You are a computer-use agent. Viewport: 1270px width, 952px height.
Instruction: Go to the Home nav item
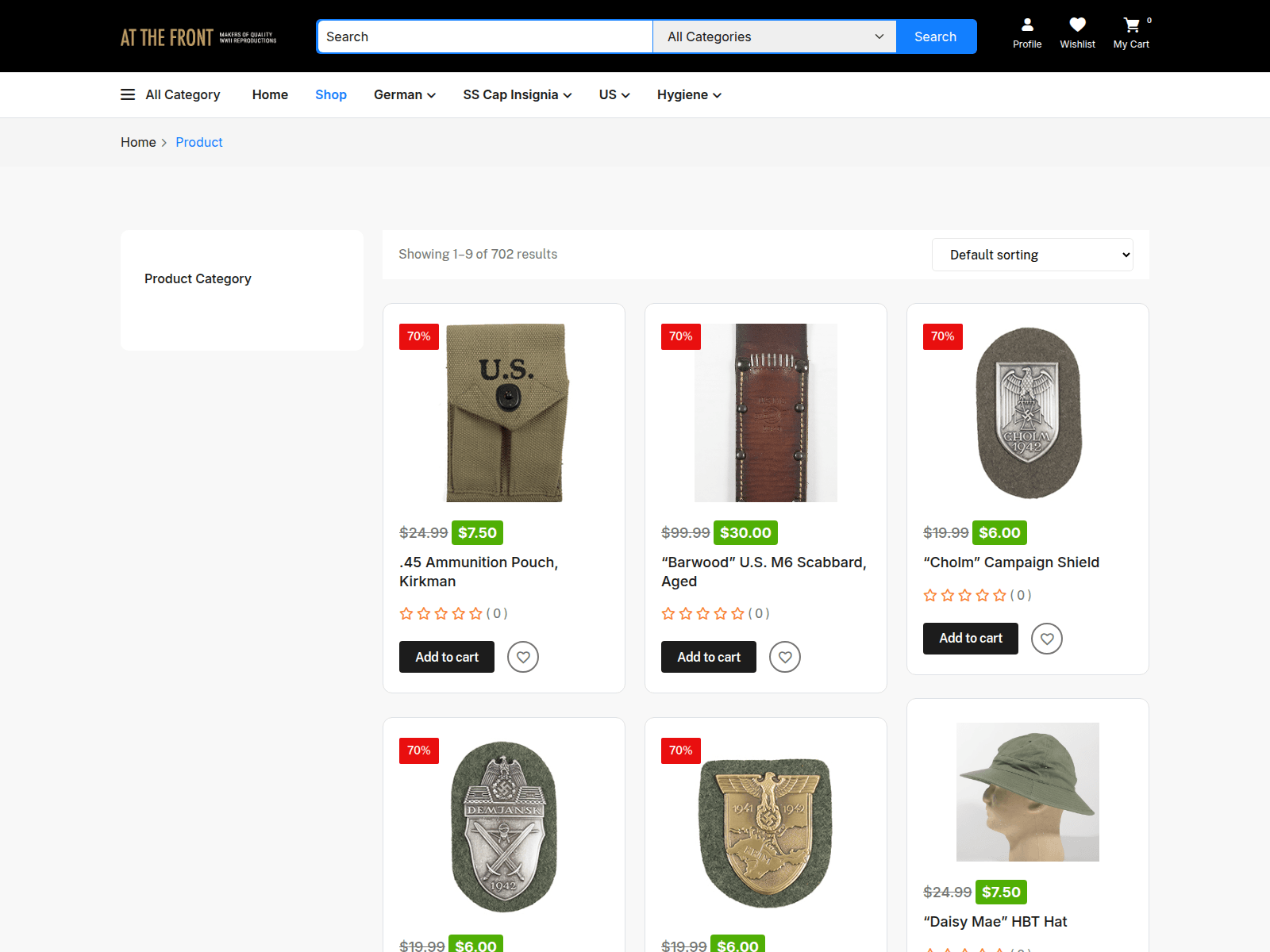270,94
